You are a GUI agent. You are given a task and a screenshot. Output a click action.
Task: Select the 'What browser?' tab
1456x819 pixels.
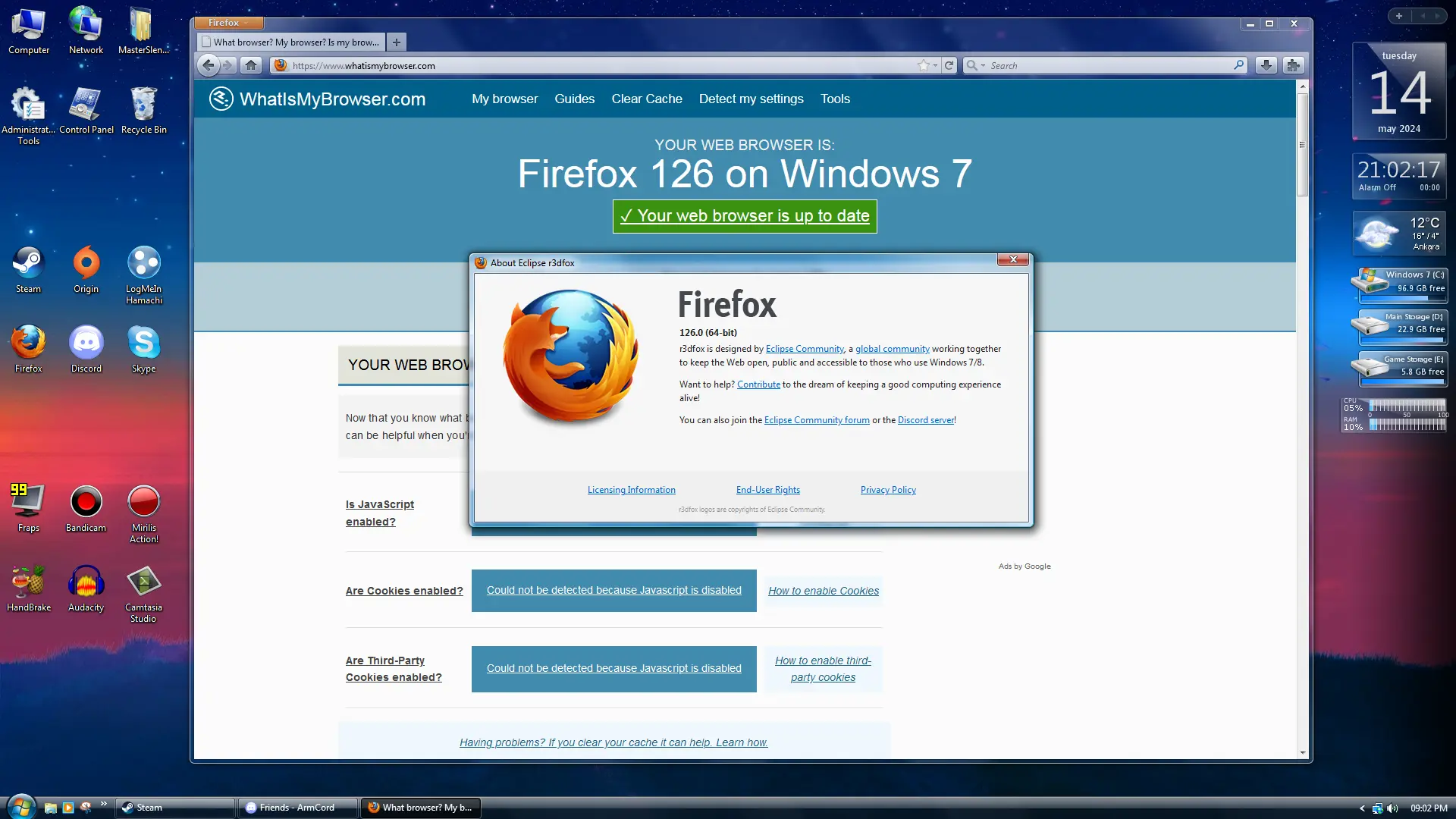(x=291, y=42)
